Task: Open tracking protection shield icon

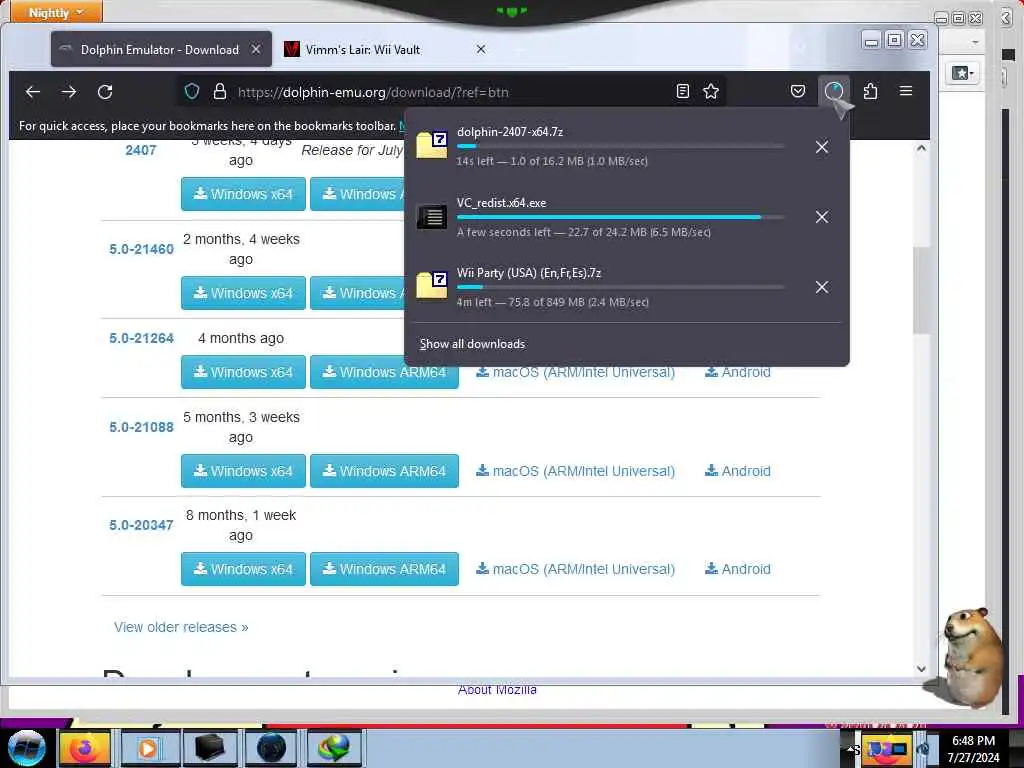Action: pos(191,91)
